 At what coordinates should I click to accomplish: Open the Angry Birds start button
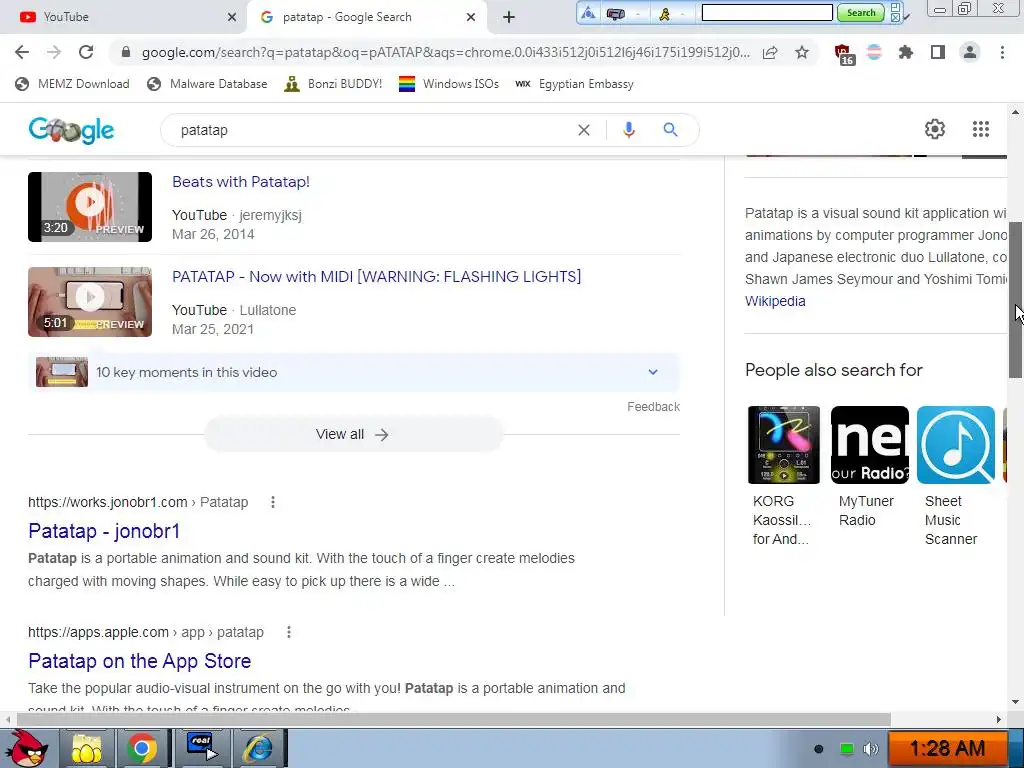click(26, 748)
